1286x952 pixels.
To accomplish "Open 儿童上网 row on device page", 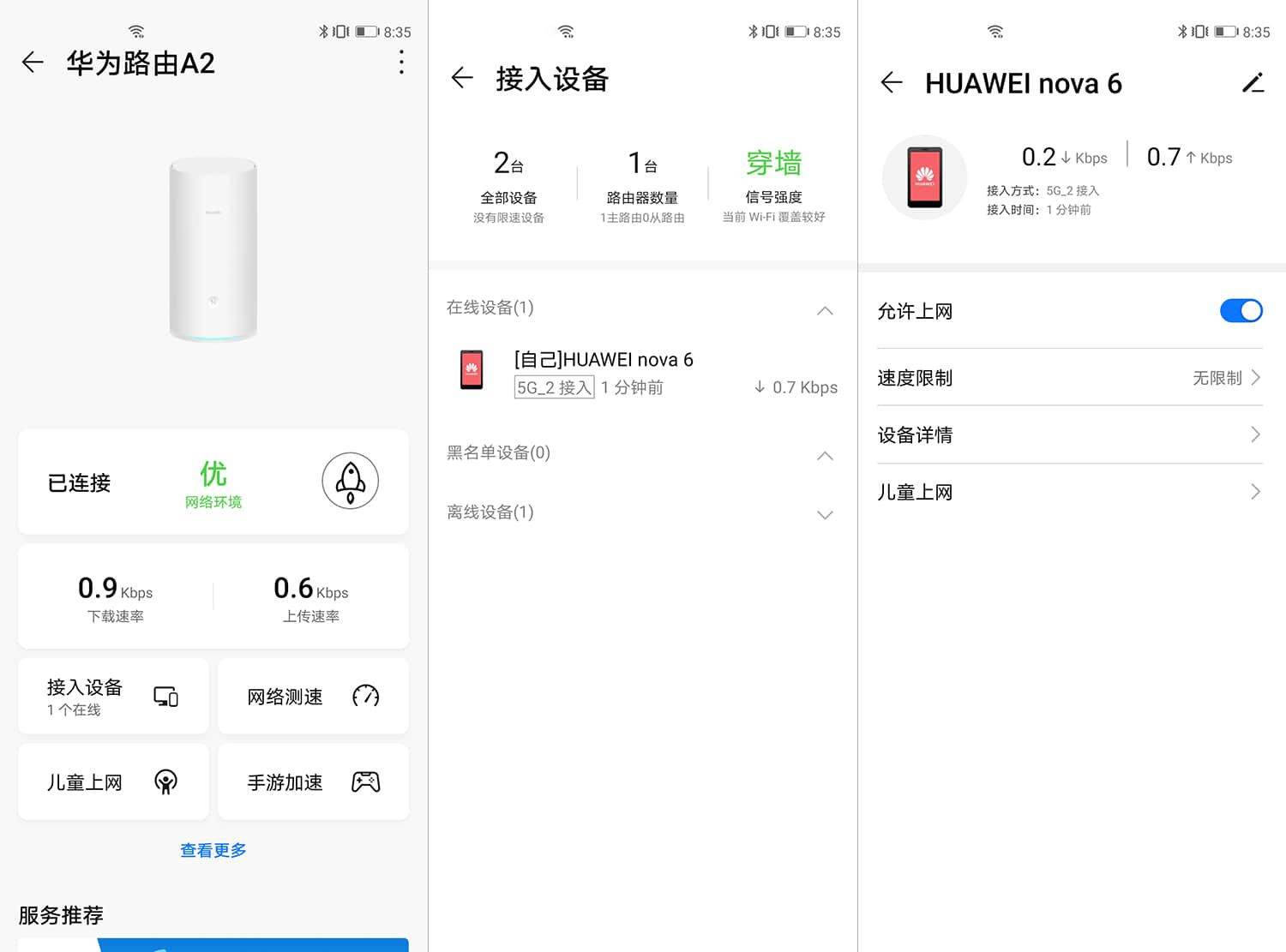I will (x=1069, y=492).
